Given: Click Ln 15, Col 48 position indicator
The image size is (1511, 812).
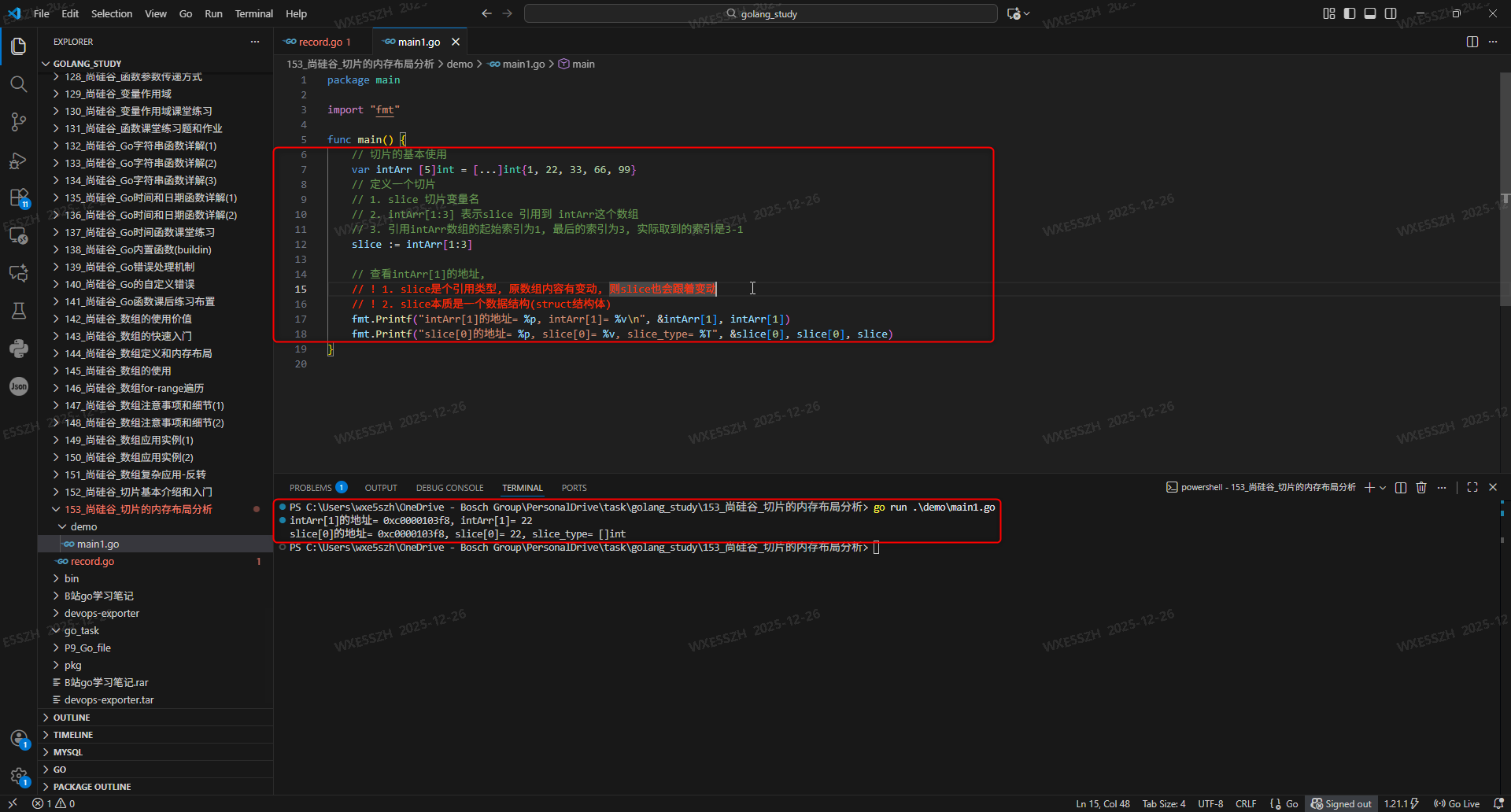Looking at the screenshot, I should [x=1103, y=803].
